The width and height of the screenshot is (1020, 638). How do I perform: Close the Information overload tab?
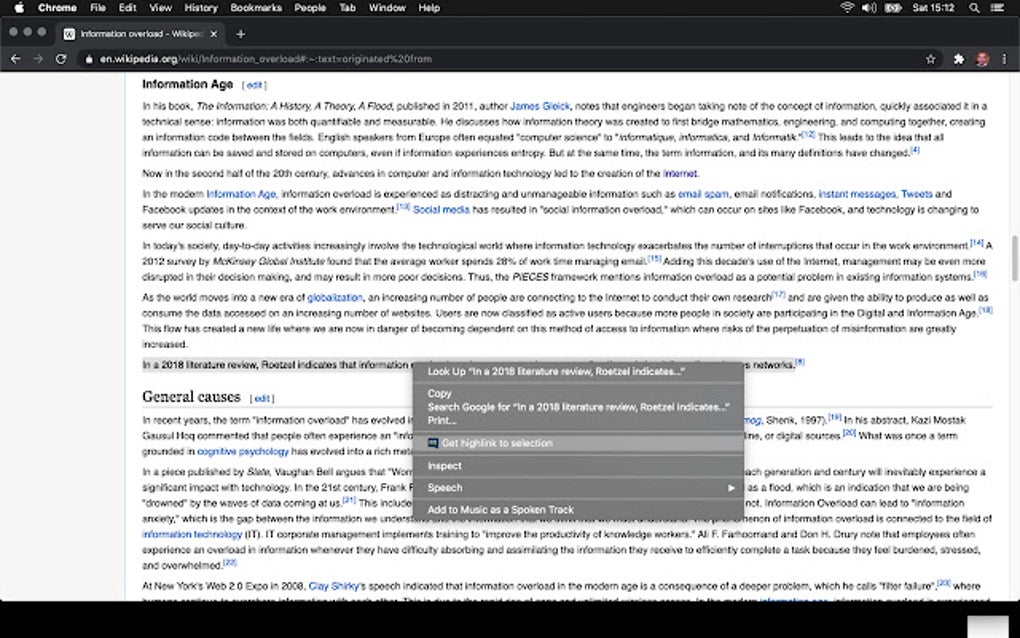click(213, 34)
